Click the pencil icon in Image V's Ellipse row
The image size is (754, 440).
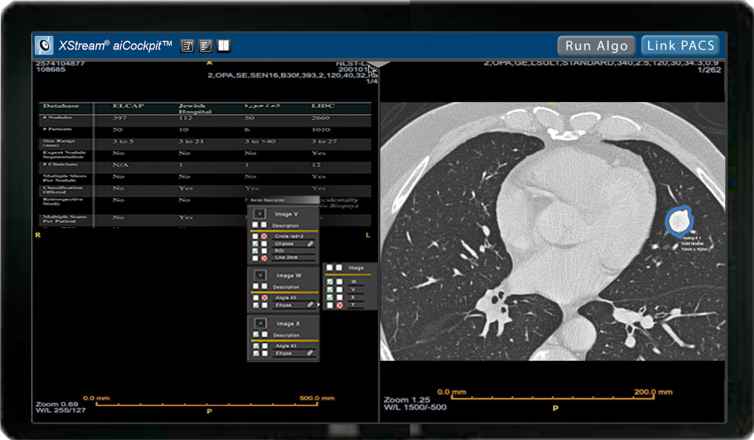click(311, 243)
